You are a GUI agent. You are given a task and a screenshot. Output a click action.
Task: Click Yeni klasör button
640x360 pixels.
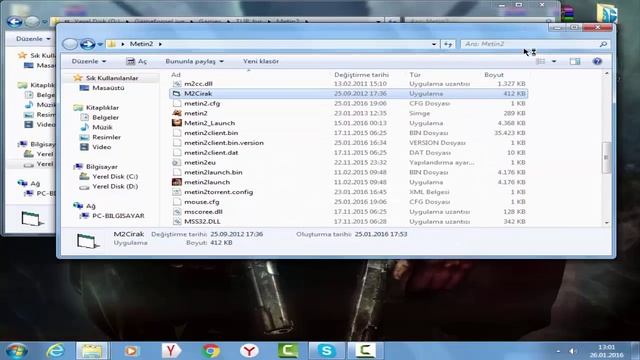(x=261, y=61)
